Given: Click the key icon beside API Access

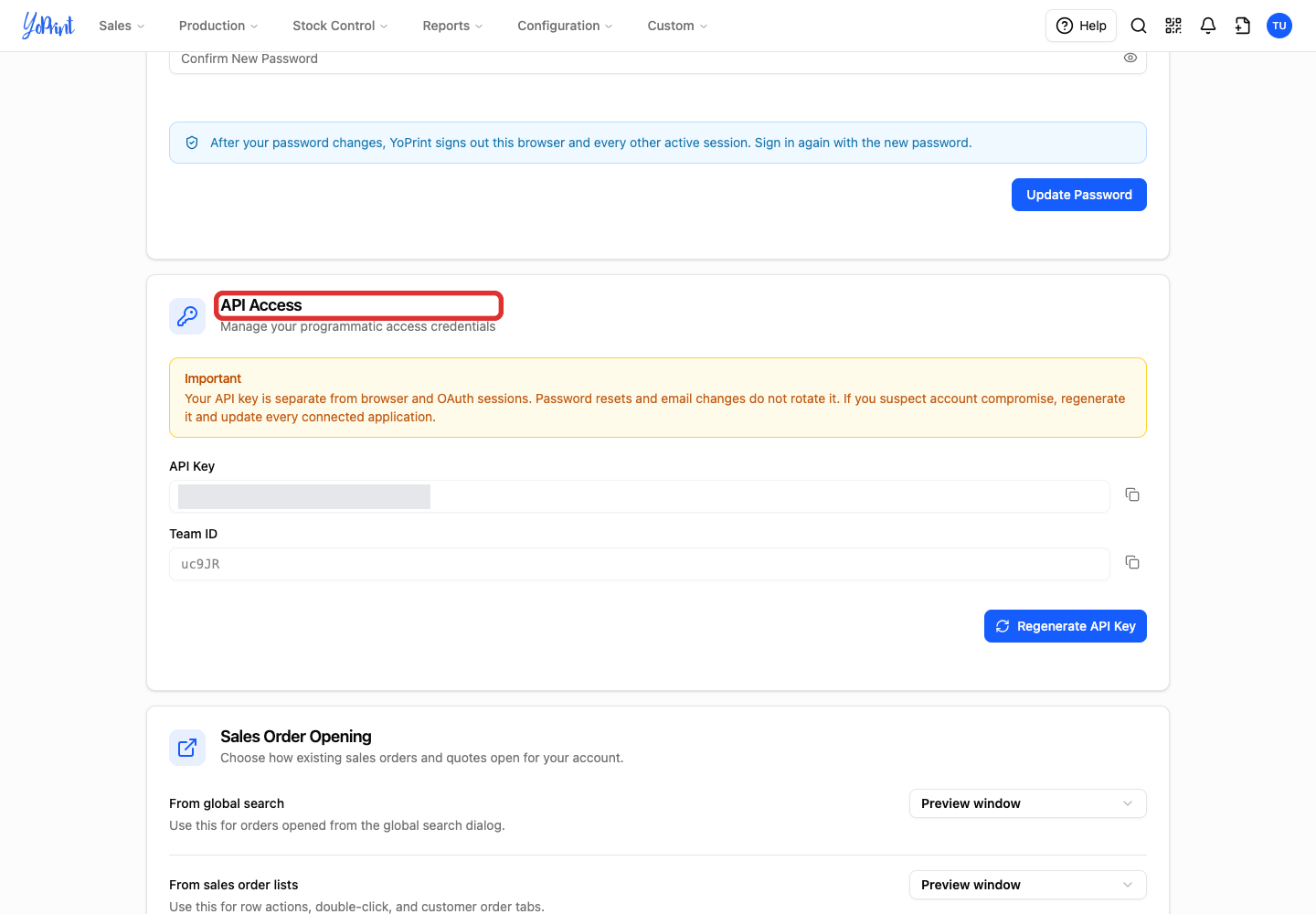Looking at the screenshot, I should 187,316.
